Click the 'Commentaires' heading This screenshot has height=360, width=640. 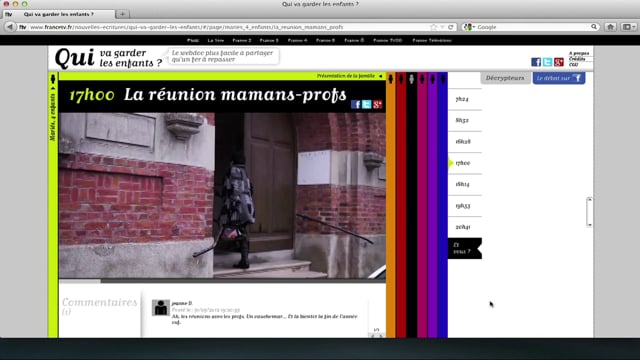click(100, 302)
